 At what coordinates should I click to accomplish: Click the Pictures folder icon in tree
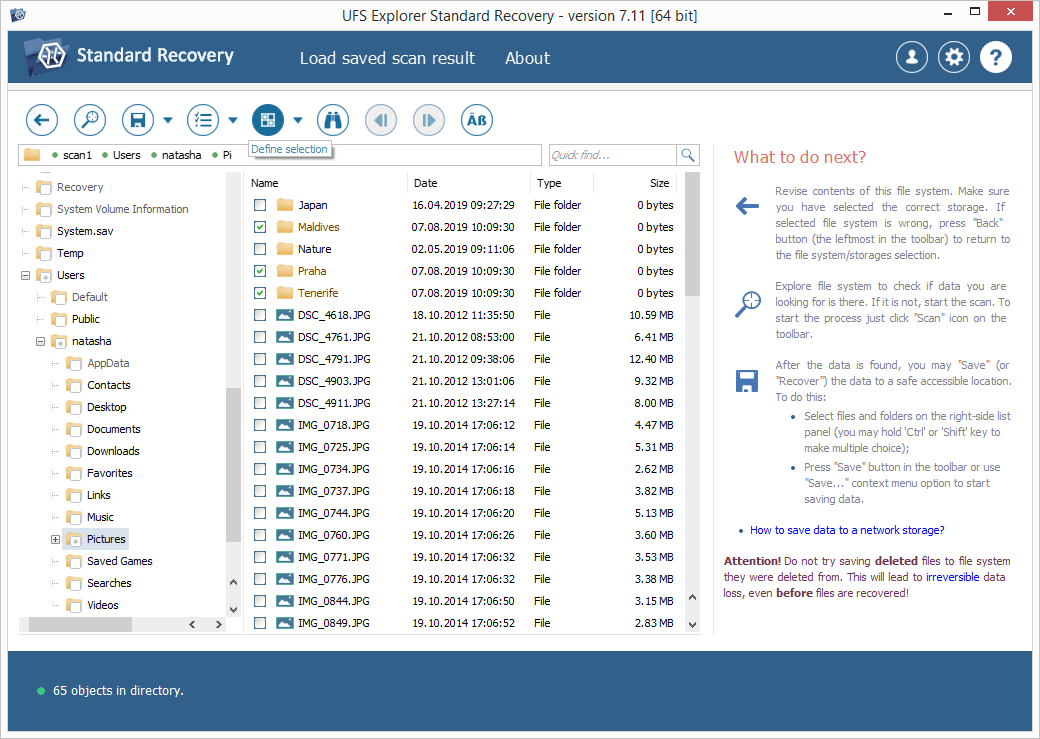click(74, 539)
